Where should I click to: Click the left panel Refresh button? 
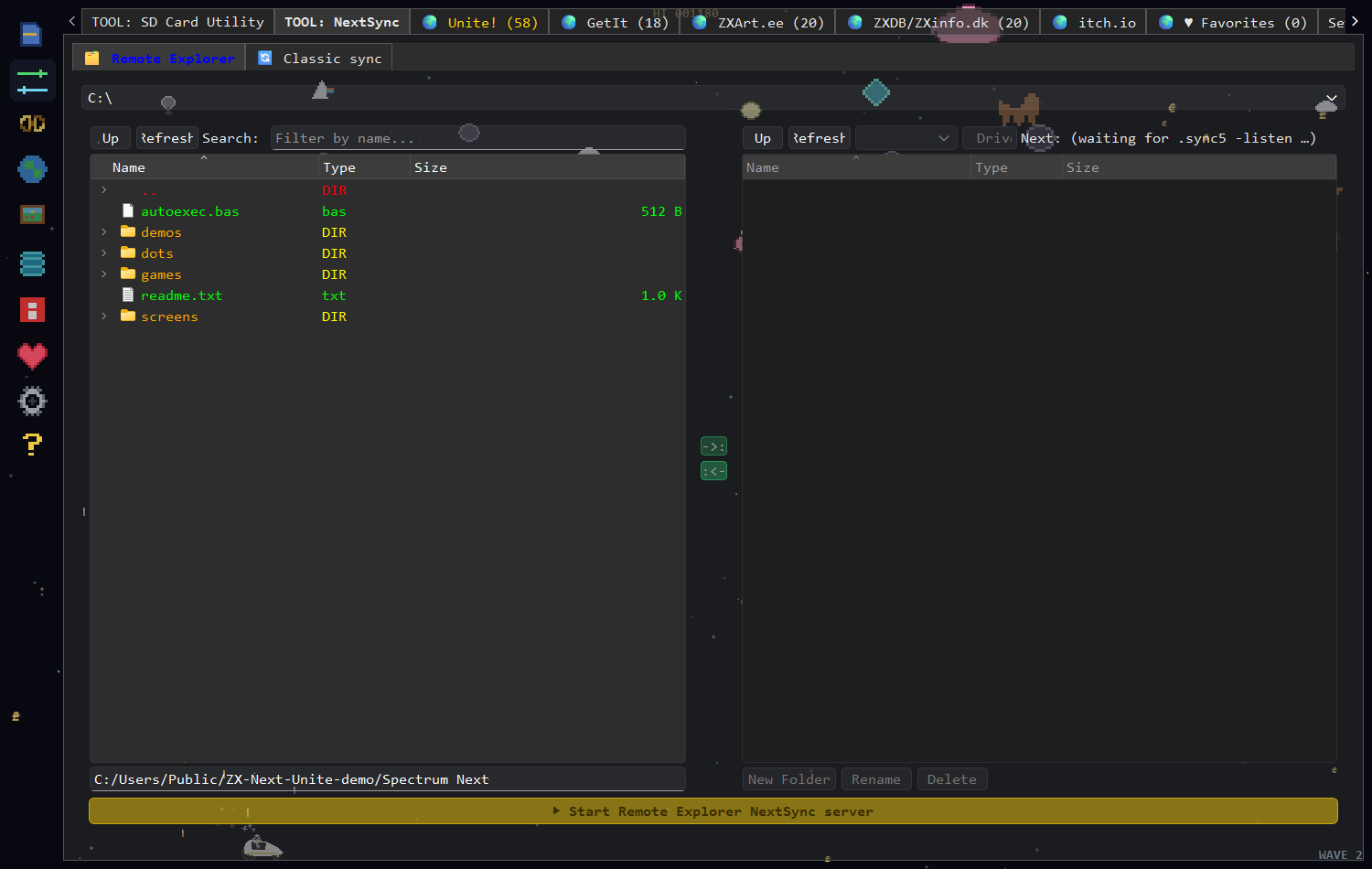pos(166,138)
